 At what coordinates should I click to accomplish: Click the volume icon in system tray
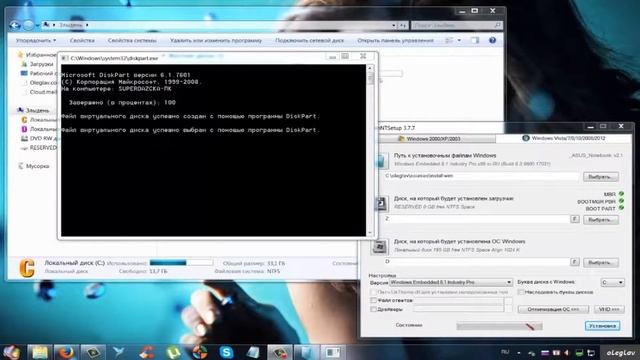[x=567, y=352]
